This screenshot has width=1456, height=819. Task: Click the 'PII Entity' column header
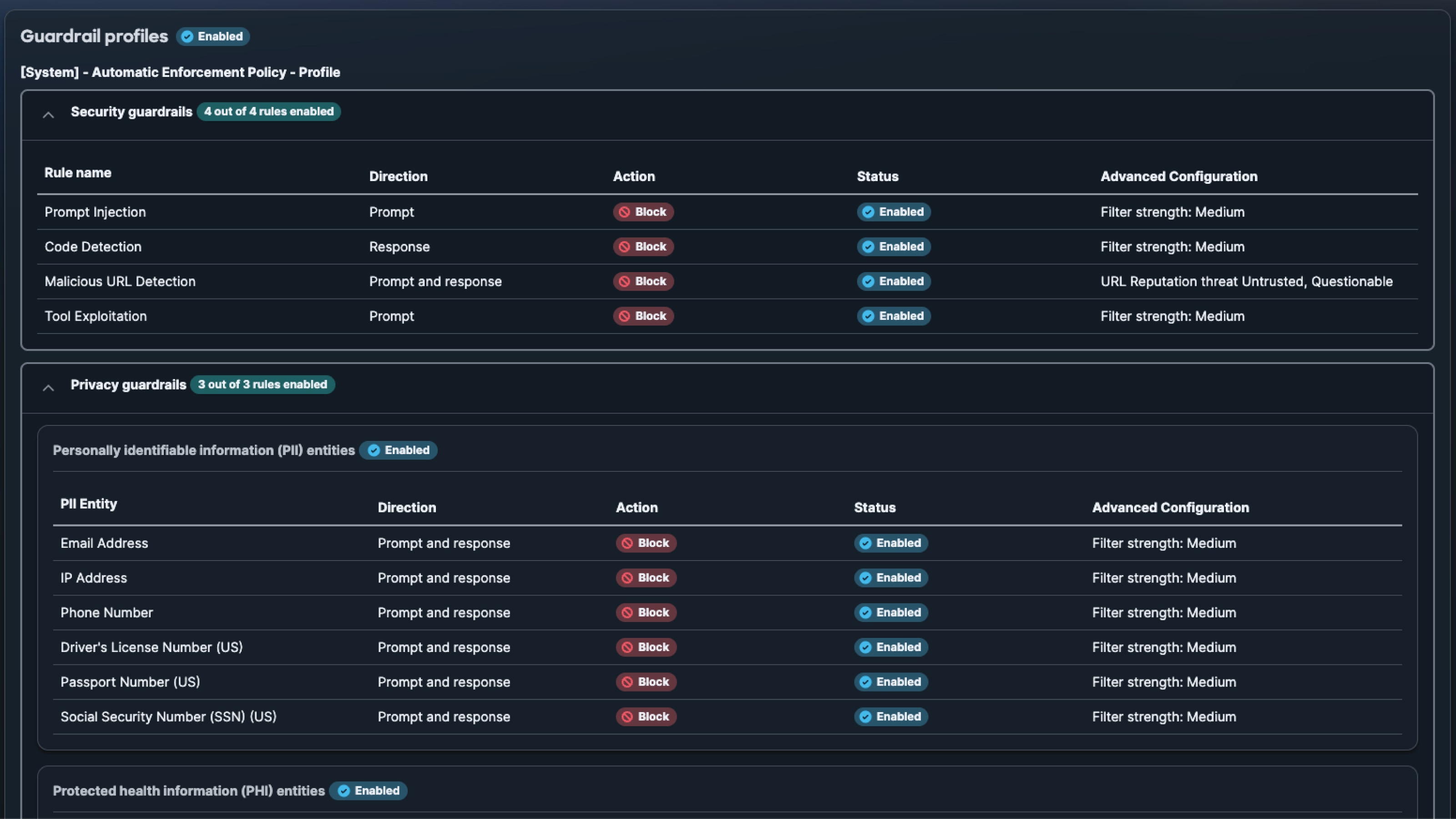(x=89, y=504)
